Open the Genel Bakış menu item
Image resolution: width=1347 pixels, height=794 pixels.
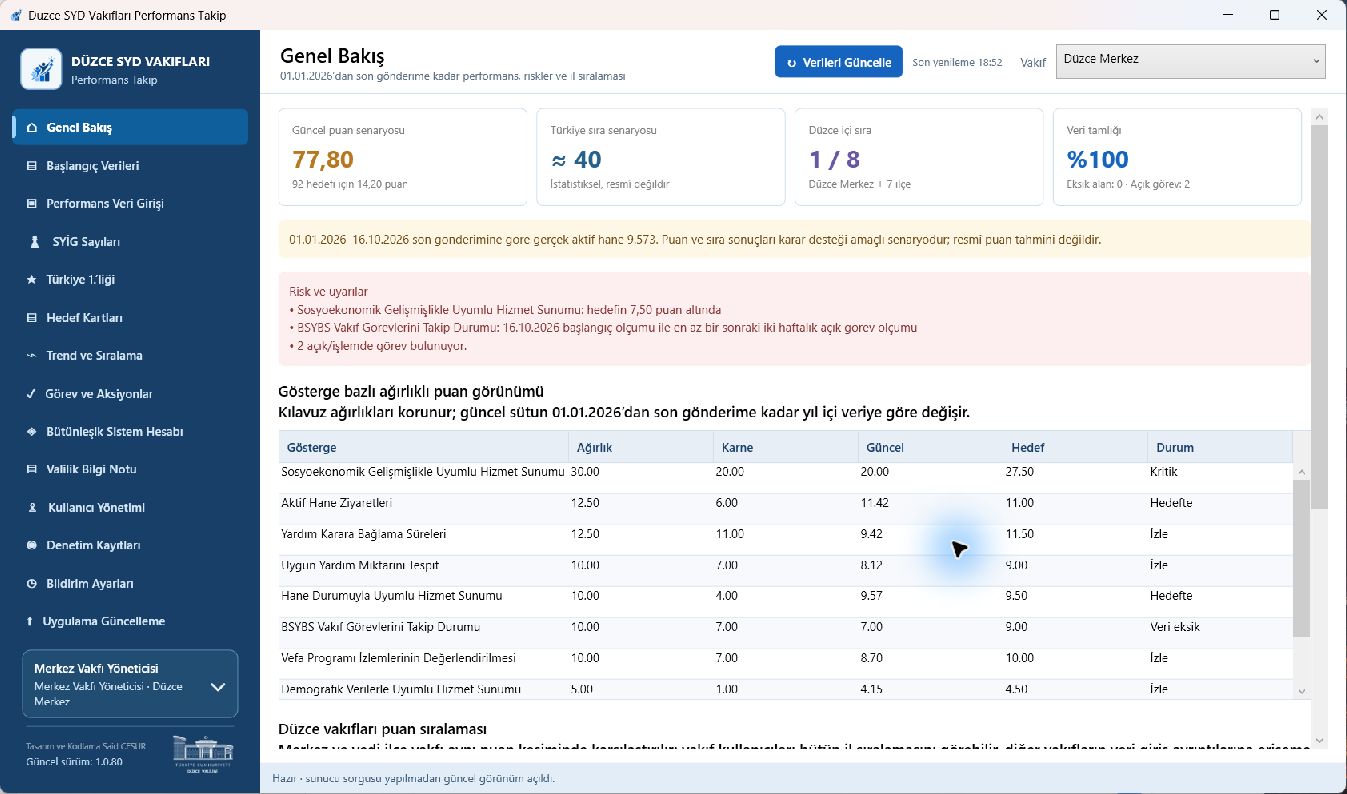[130, 127]
